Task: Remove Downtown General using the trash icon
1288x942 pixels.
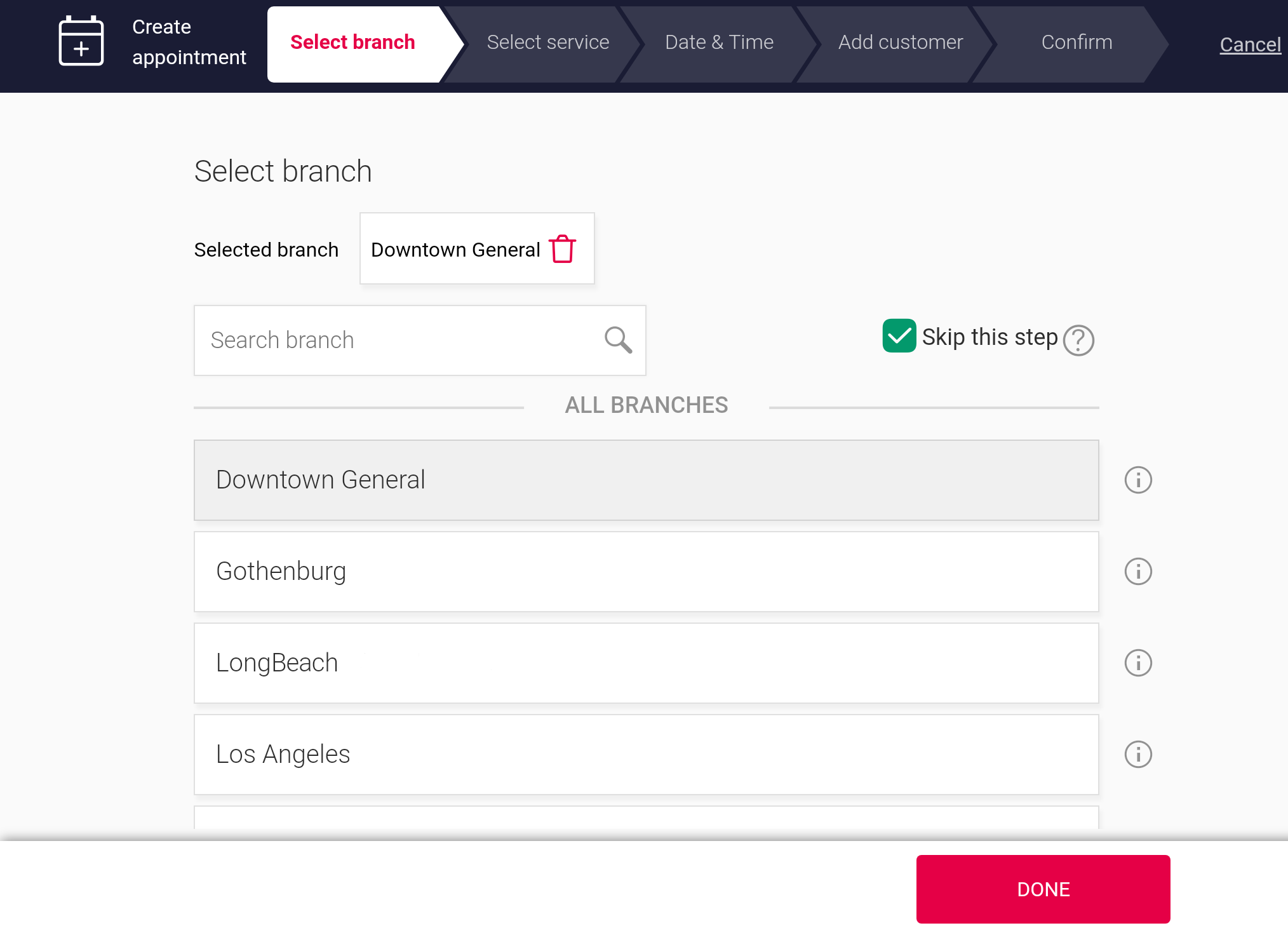Action: 562,249
